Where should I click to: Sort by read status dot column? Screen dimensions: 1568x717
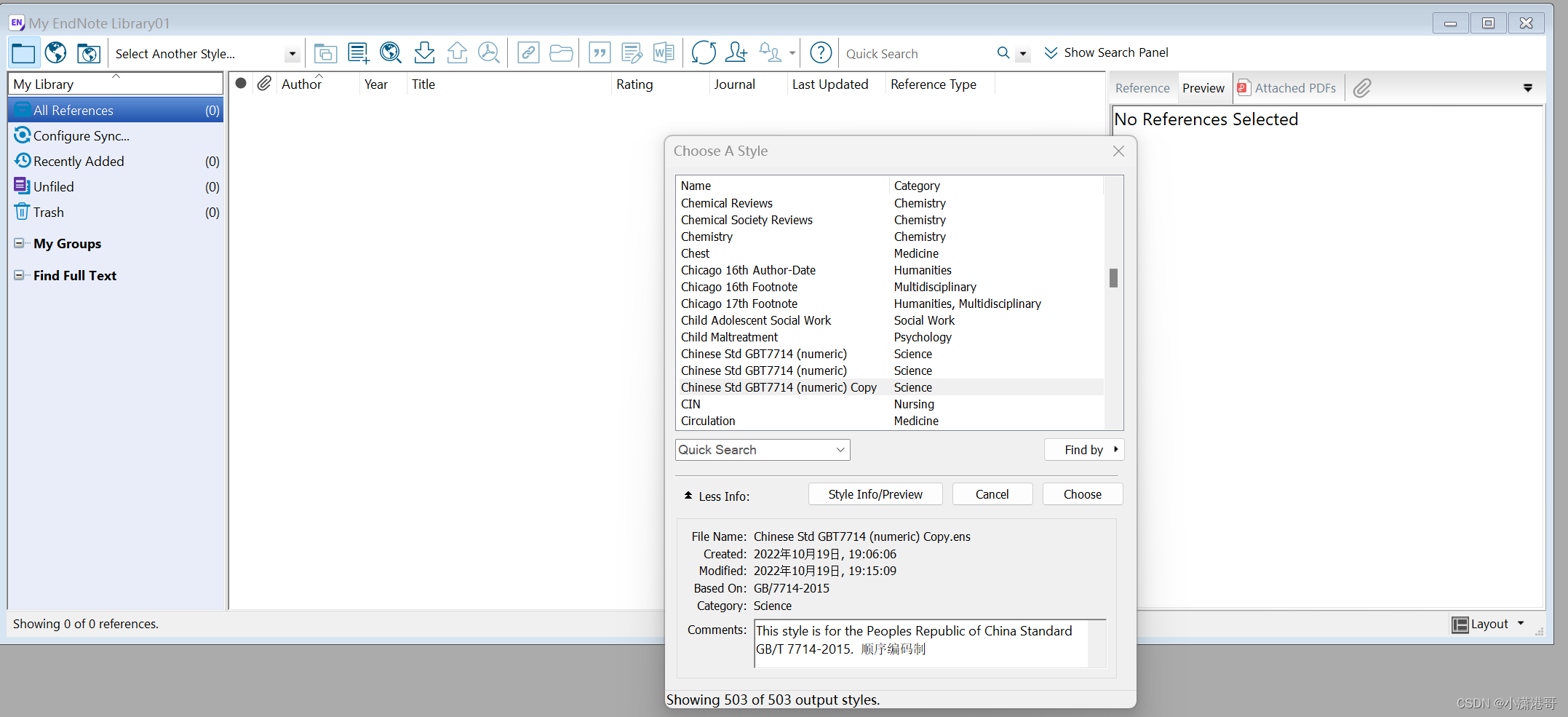[x=241, y=84]
